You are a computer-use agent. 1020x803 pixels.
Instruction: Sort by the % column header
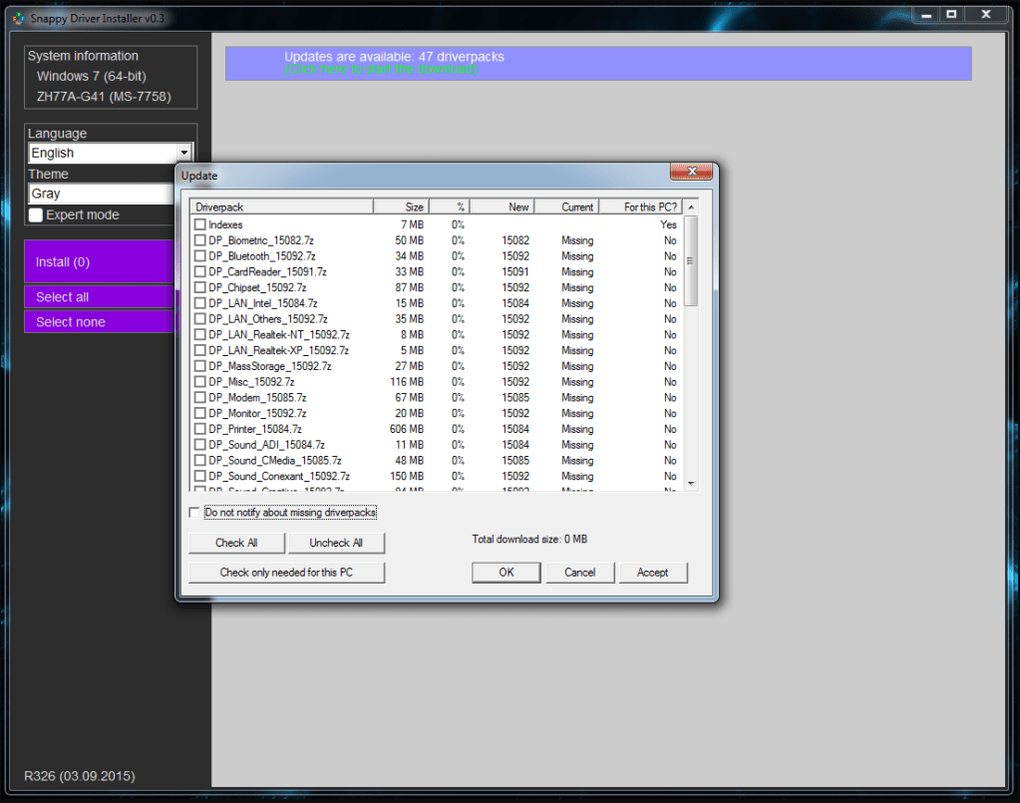click(x=449, y=207)
